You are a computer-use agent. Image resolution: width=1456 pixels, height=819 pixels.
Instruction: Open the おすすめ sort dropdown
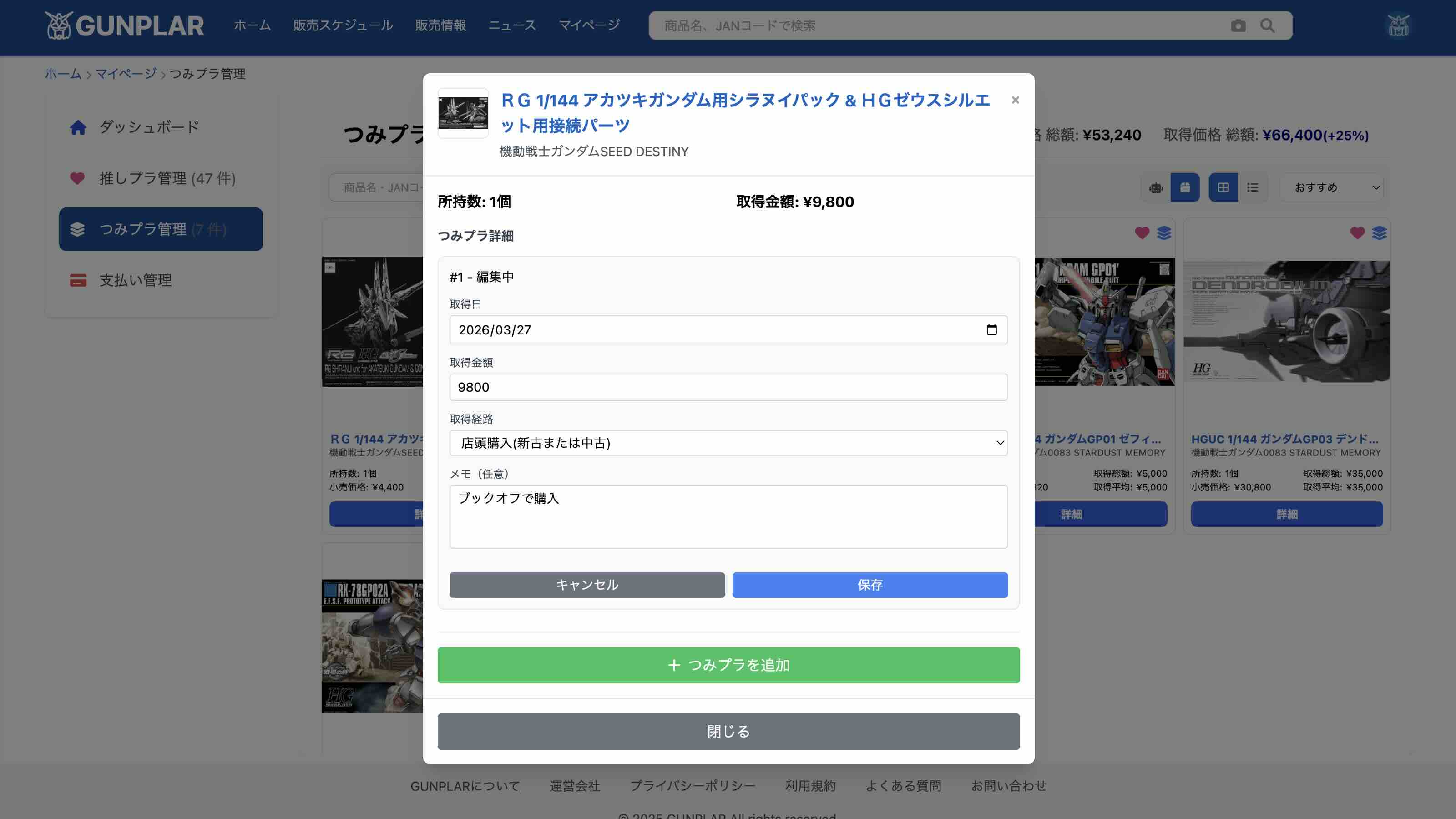[x=1332, y=187]
